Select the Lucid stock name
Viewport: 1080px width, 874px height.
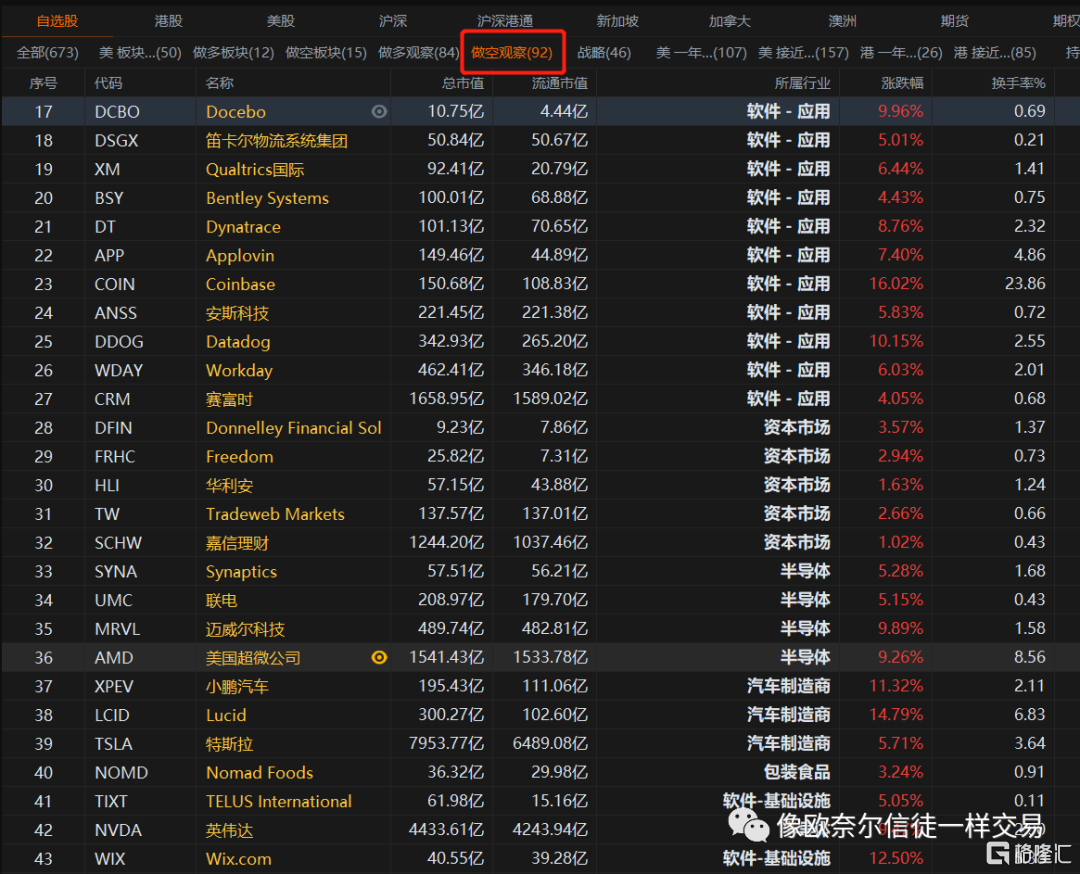pyautogui.click(x=226, y=716)
